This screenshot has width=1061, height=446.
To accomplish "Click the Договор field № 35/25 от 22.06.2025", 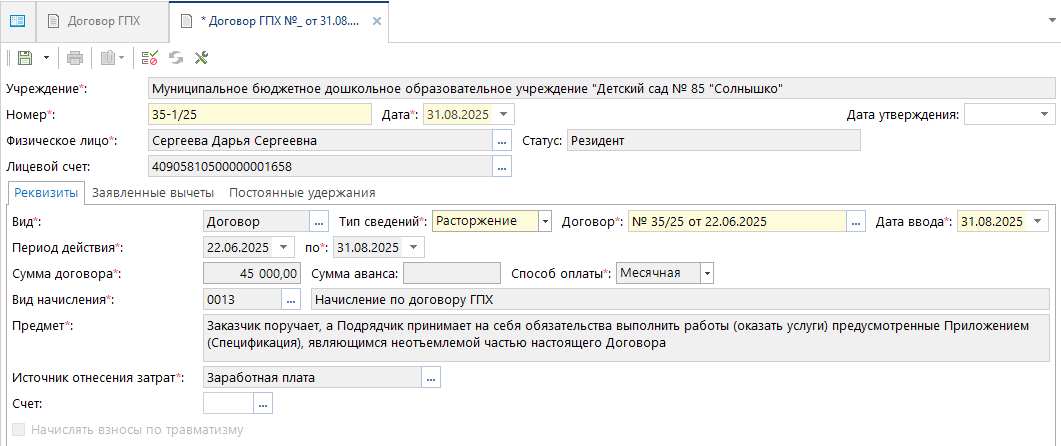I will click(x=738, y=221).
